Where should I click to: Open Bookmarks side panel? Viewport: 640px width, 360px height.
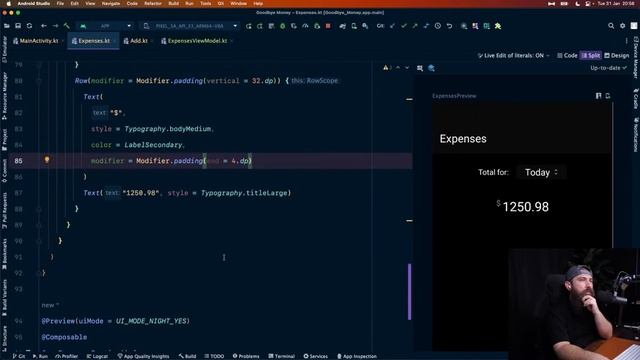pyautogui.click(x=4, y=254)
